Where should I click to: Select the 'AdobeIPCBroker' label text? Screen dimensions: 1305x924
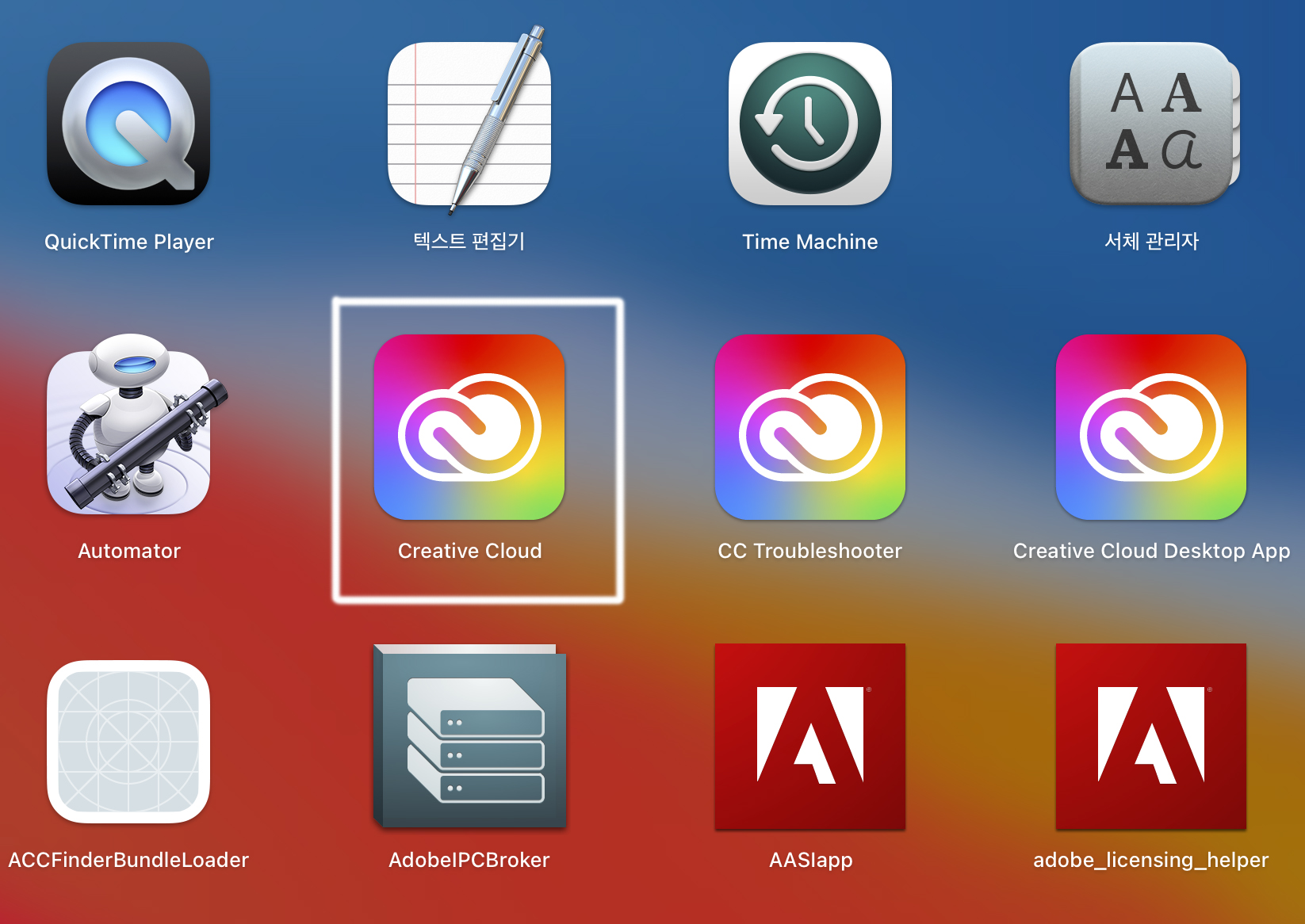pyautogui.click(x=469, y=860)
